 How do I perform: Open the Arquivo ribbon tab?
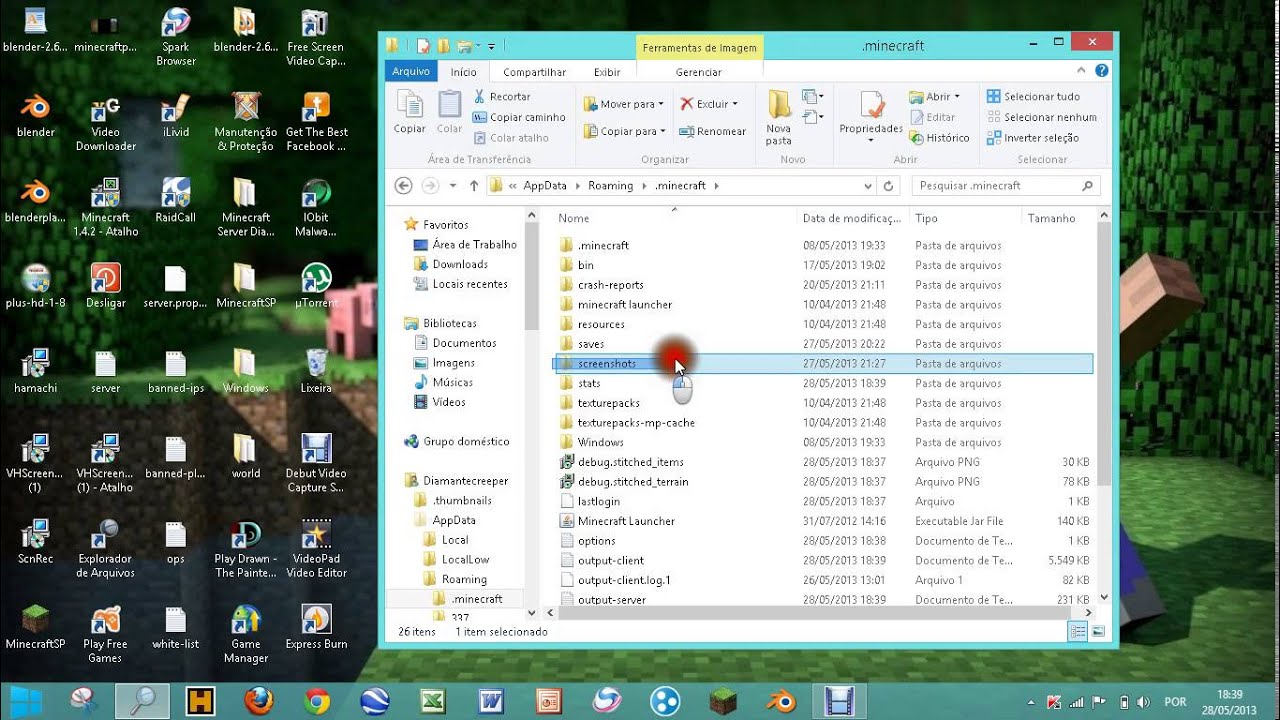[411, 71]
